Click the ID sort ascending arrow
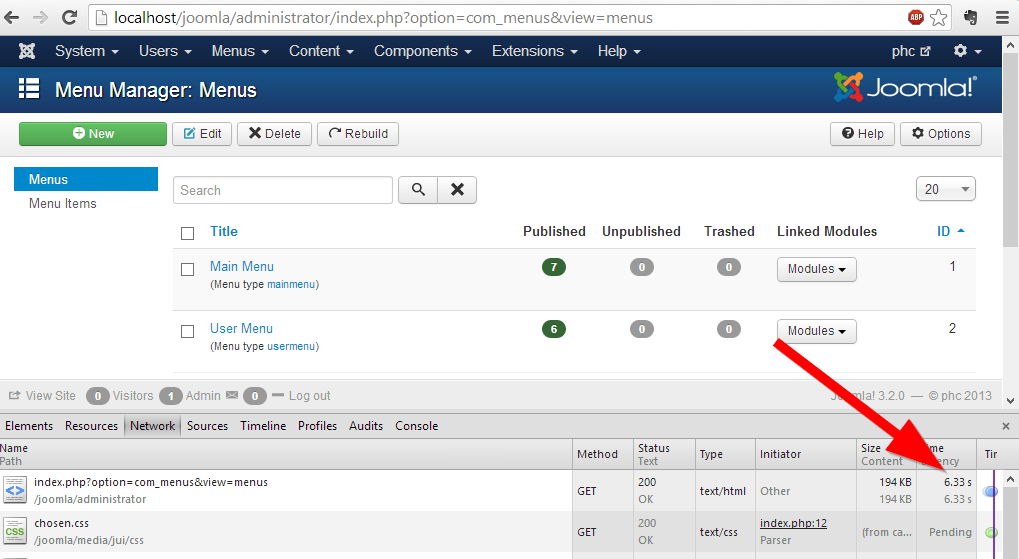This screenshot has width=1019, height=559. coord(961,231)
